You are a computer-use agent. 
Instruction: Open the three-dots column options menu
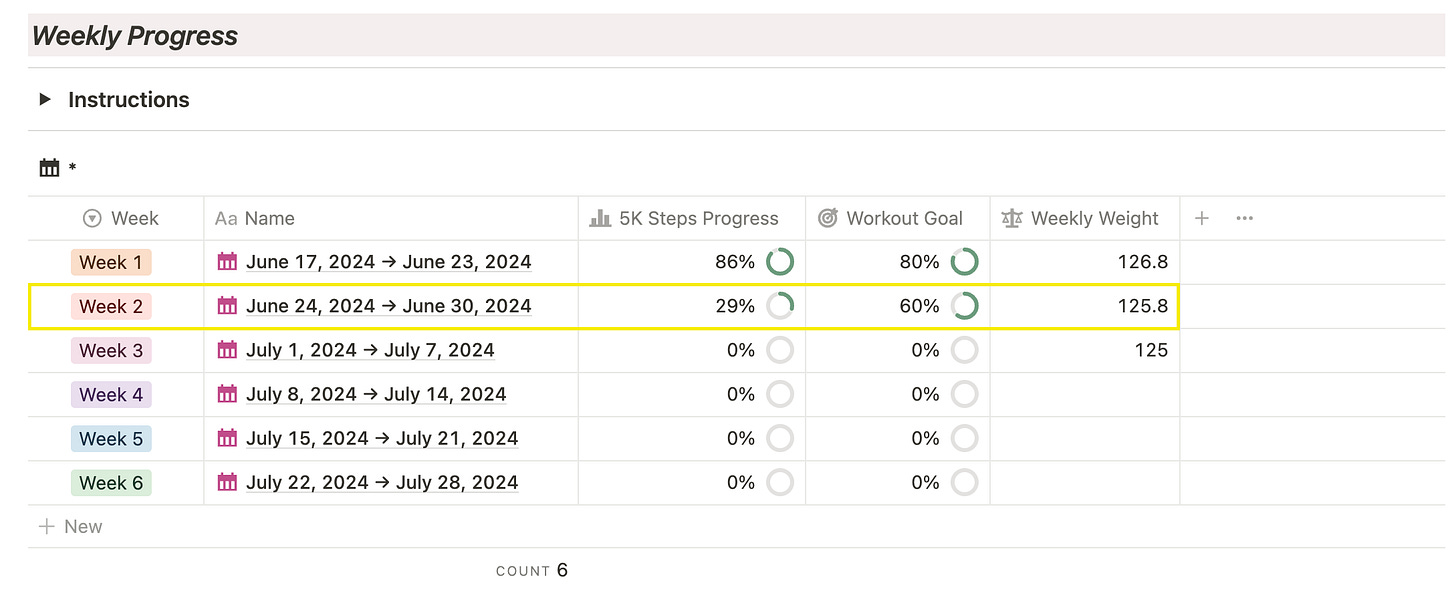(x=1245, y=218)
